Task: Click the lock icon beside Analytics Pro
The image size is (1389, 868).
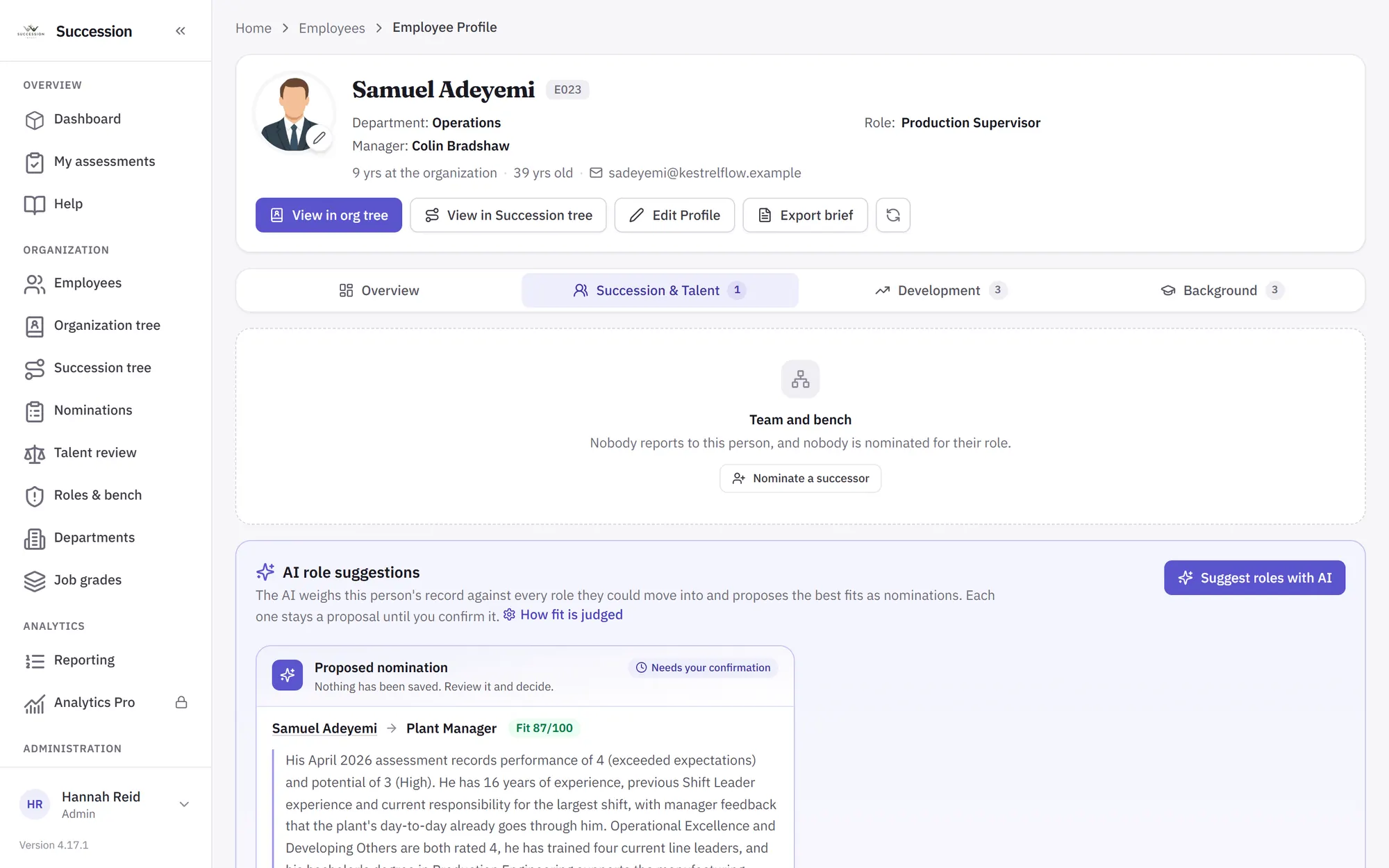Action: (x=181, y=702)
